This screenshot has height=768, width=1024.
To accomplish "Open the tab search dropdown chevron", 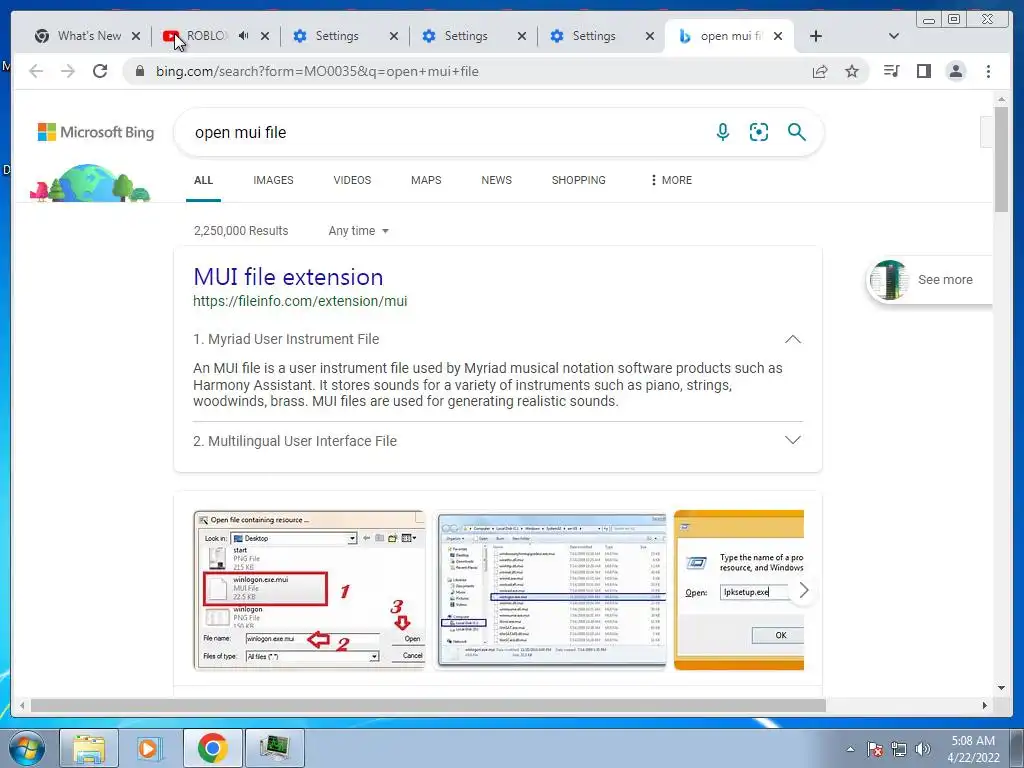I will [x=894, y=36].
